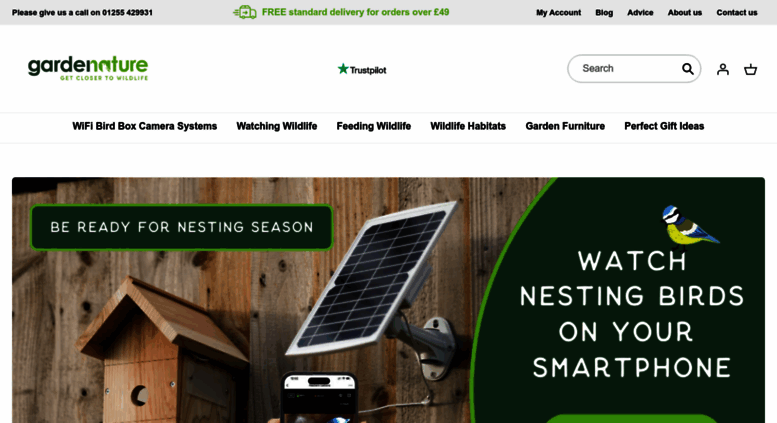This screenshot has width=777, height=423.
Task: Click the Trustpilot star logo
Action: pyautogui.click(x=362, y=69)
